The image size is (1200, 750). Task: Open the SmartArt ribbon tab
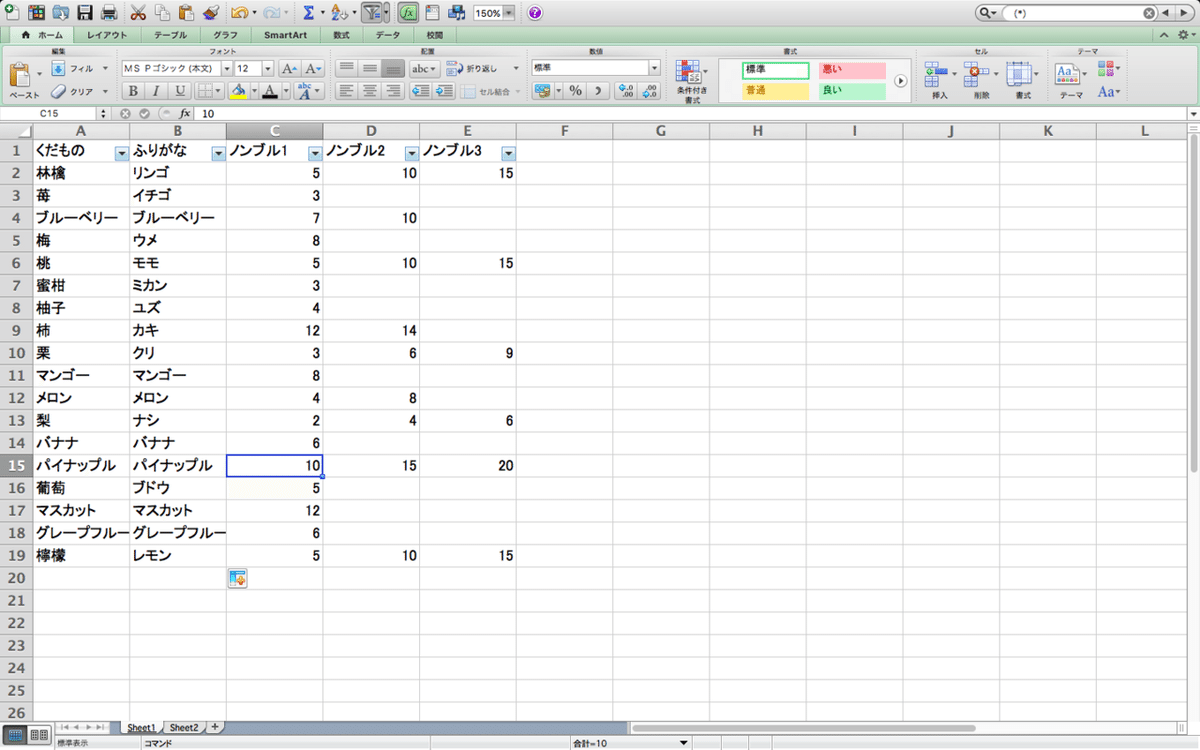click(x=285, y=35)
